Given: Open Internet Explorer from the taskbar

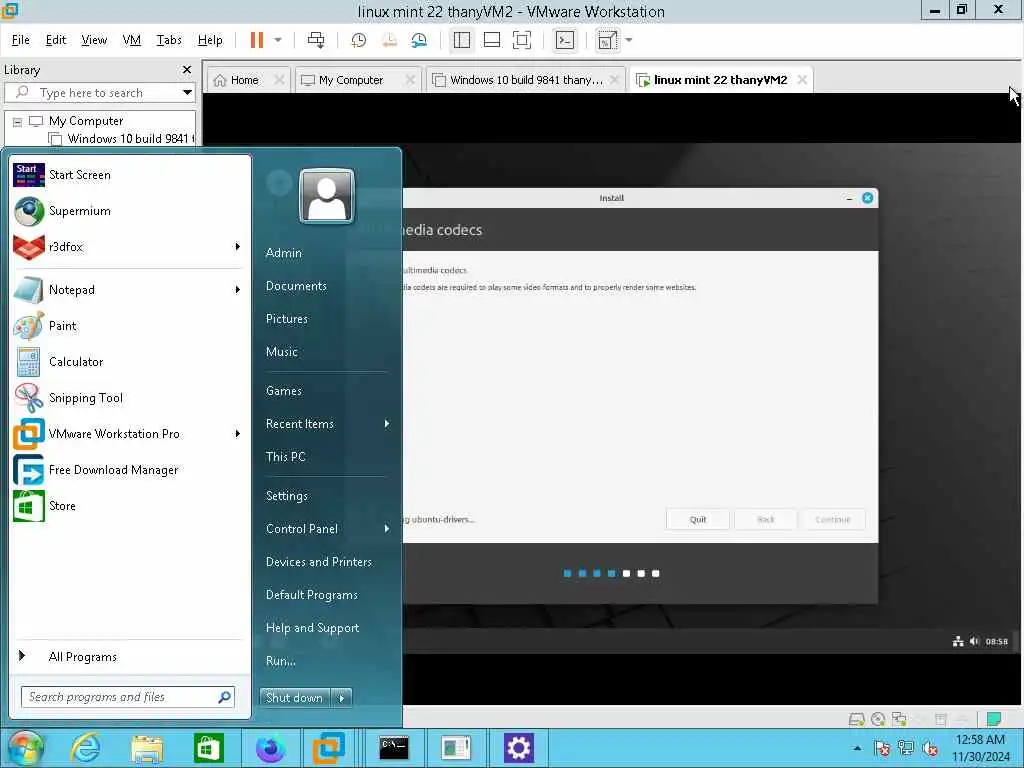Looking at the screenshot, I should pos(86,748).
